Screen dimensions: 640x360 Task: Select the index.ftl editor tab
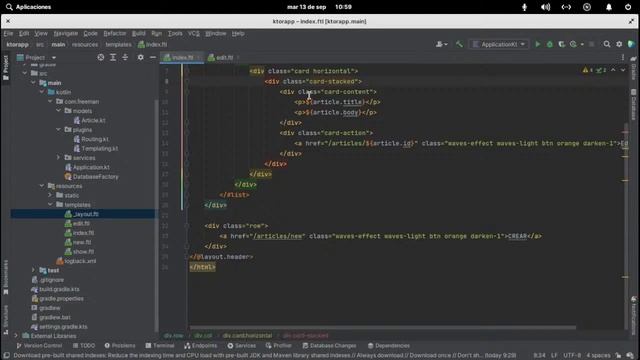pyautogui.click(x=182, y=58)
